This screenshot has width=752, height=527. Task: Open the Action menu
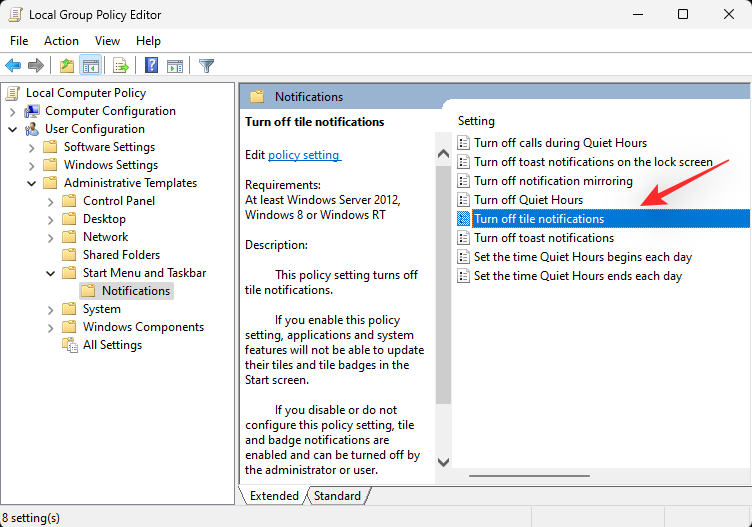click(61, 41)
